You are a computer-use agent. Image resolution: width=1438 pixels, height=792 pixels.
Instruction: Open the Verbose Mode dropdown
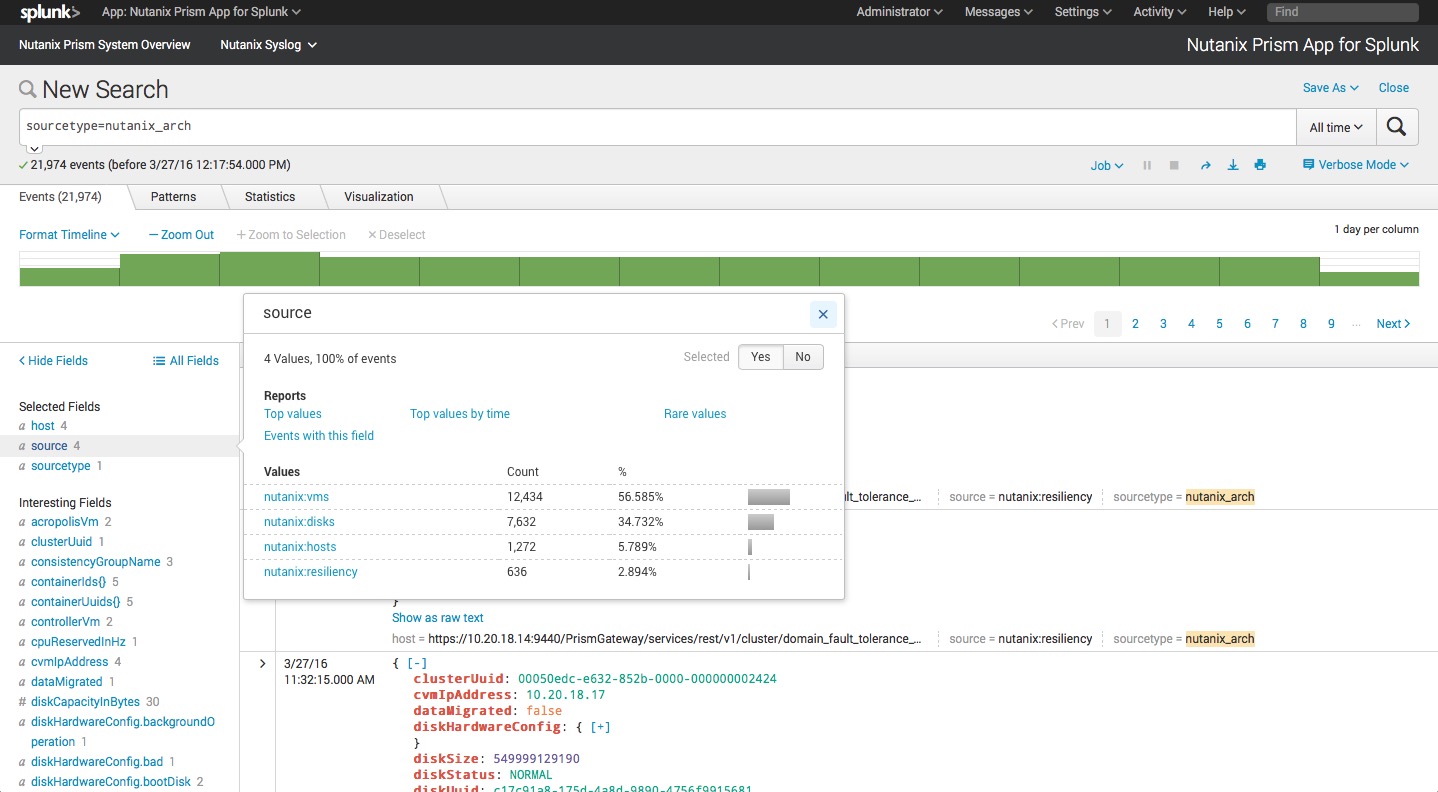[x=1355, y=165]
